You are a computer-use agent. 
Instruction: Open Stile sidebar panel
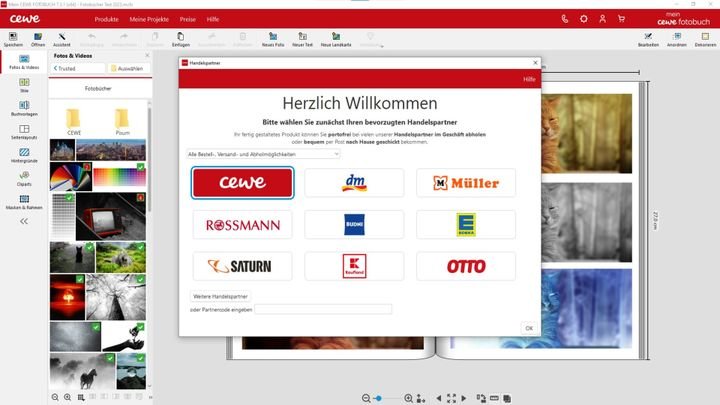tap(24, 85)
